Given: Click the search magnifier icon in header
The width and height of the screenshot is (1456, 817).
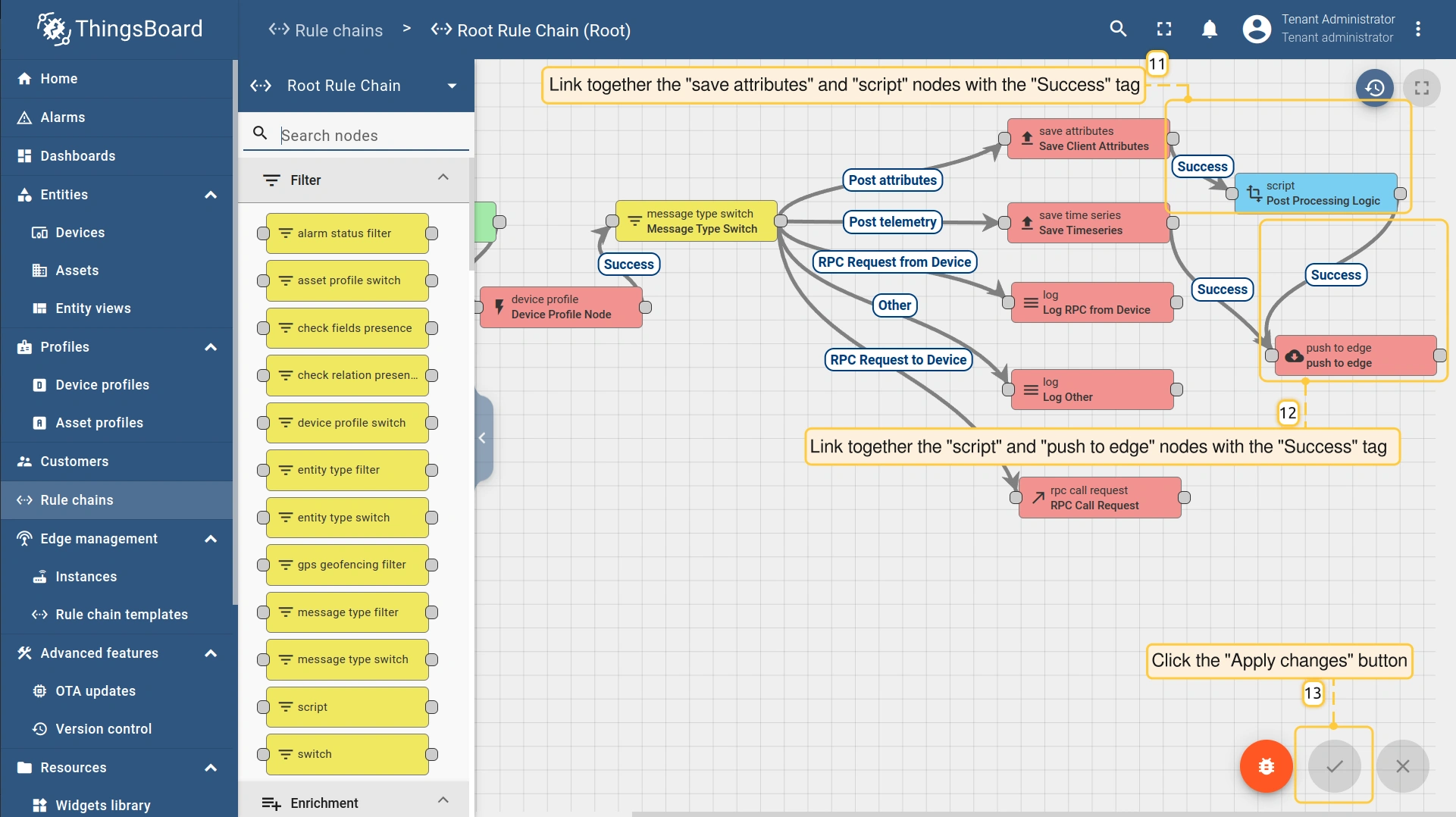Looking at the screenshot, I should 1118,29.
